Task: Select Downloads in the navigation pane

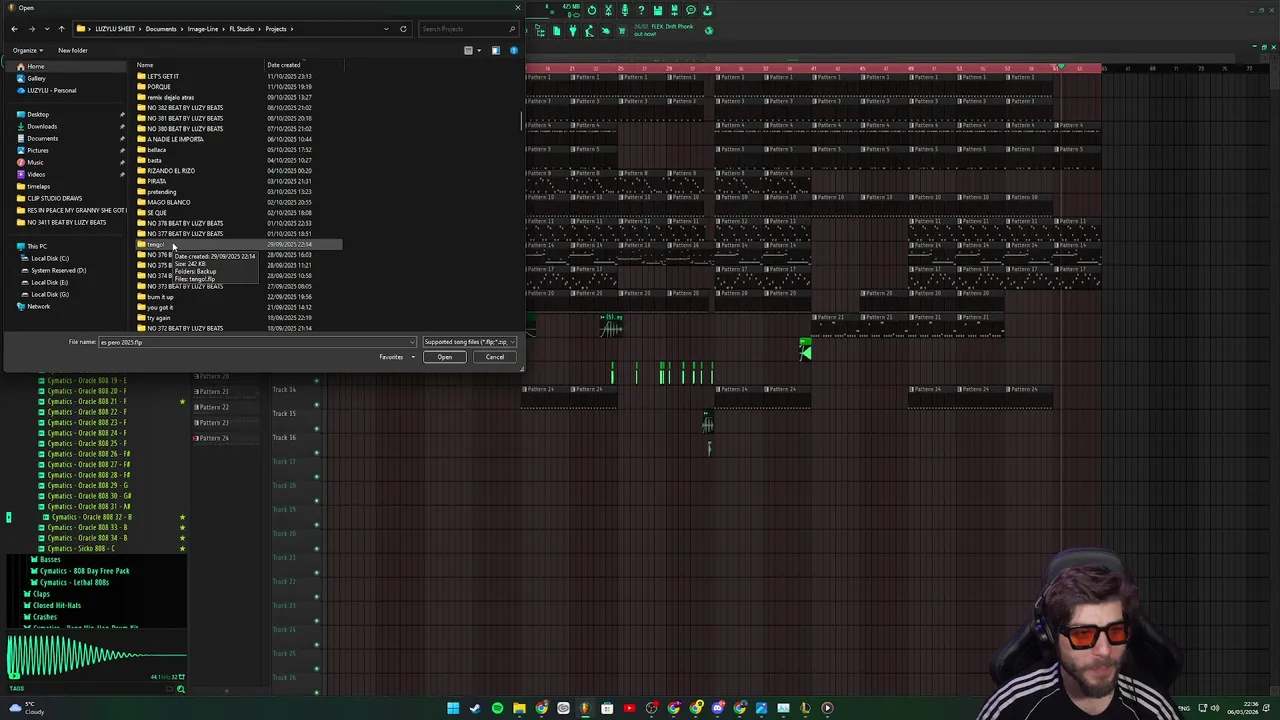Action: click(x=42, y=126)
